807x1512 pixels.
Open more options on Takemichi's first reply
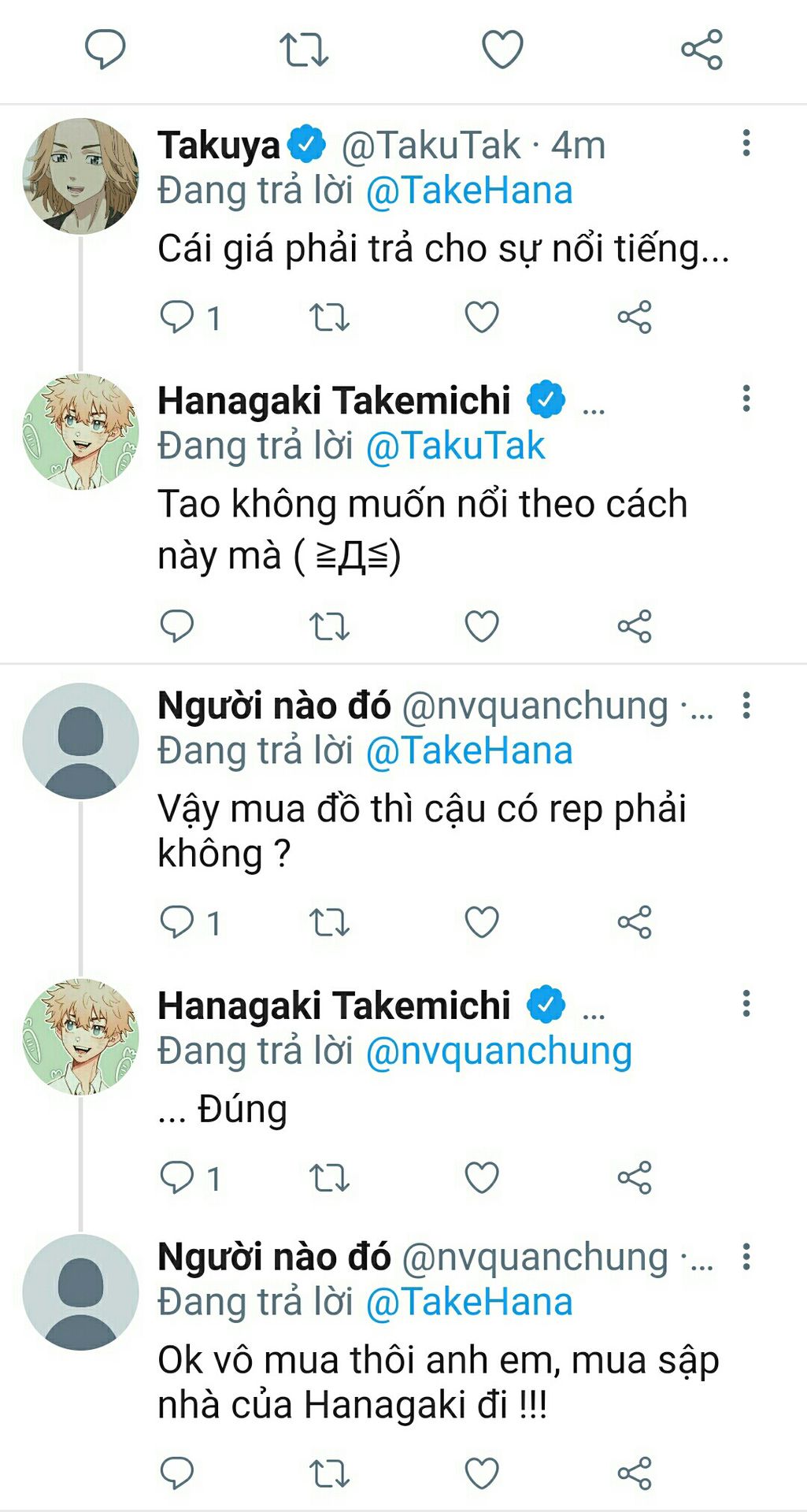point(746,398)
